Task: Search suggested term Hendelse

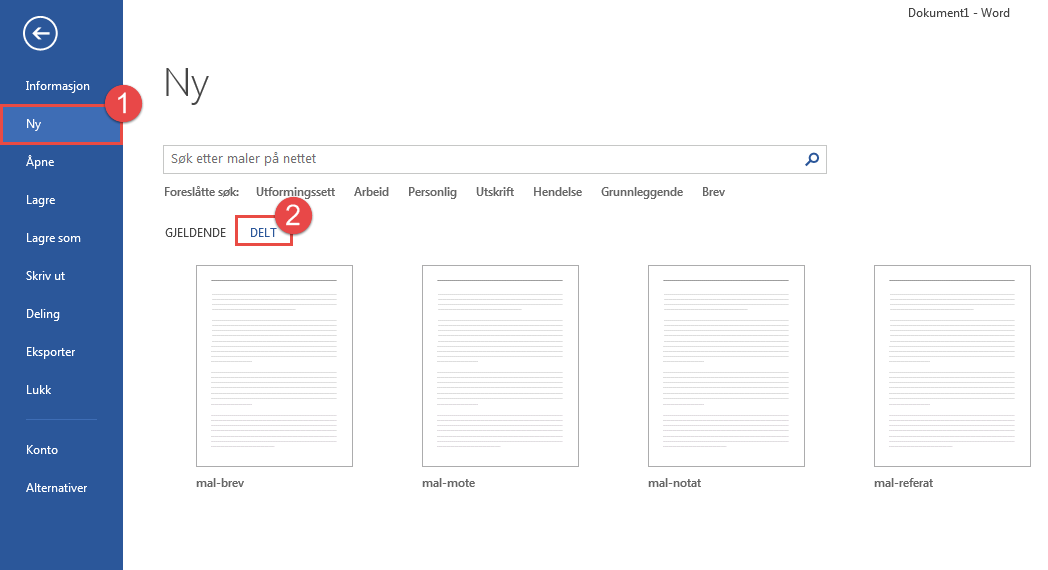Action: coord(557,192)
